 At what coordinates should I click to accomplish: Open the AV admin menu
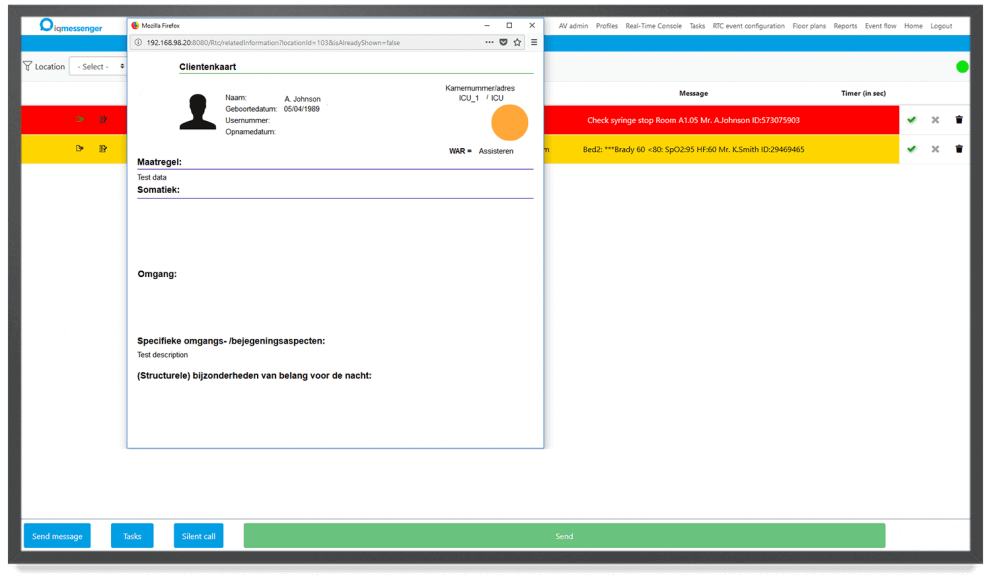tap(573, 26)
